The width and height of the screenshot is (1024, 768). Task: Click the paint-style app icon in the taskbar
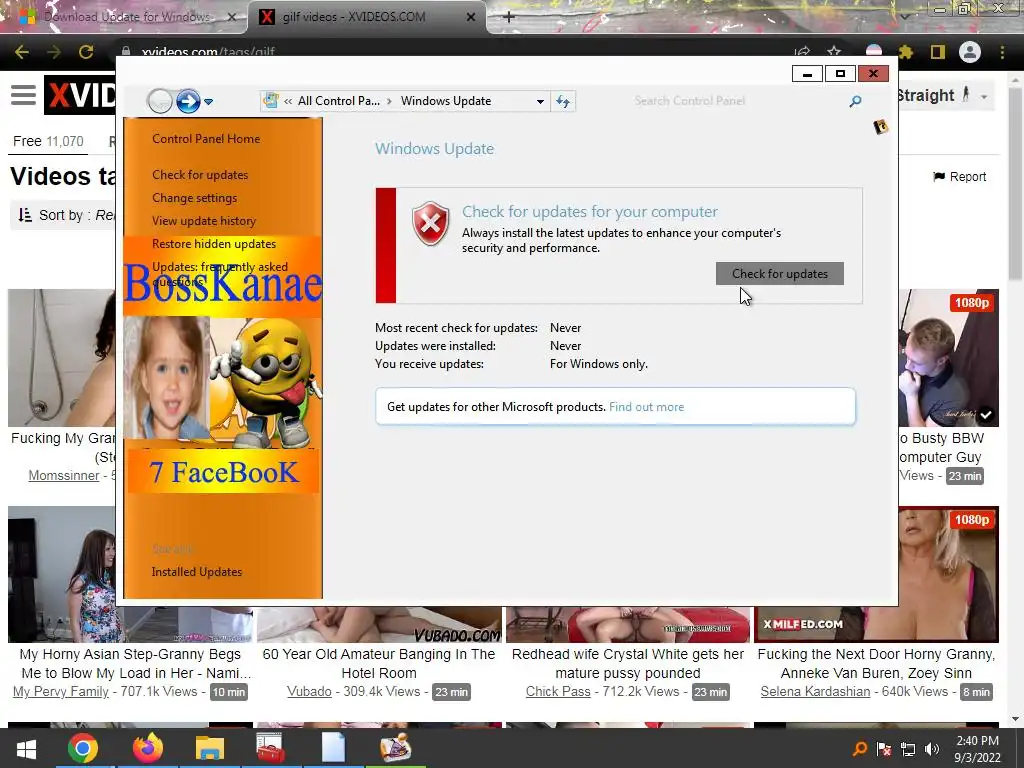point(396,748)
